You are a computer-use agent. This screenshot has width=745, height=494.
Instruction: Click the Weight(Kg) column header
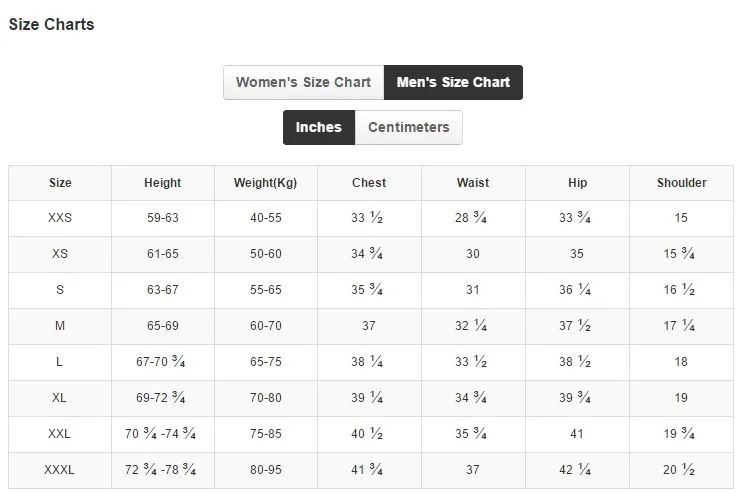[x=266, y=183]
